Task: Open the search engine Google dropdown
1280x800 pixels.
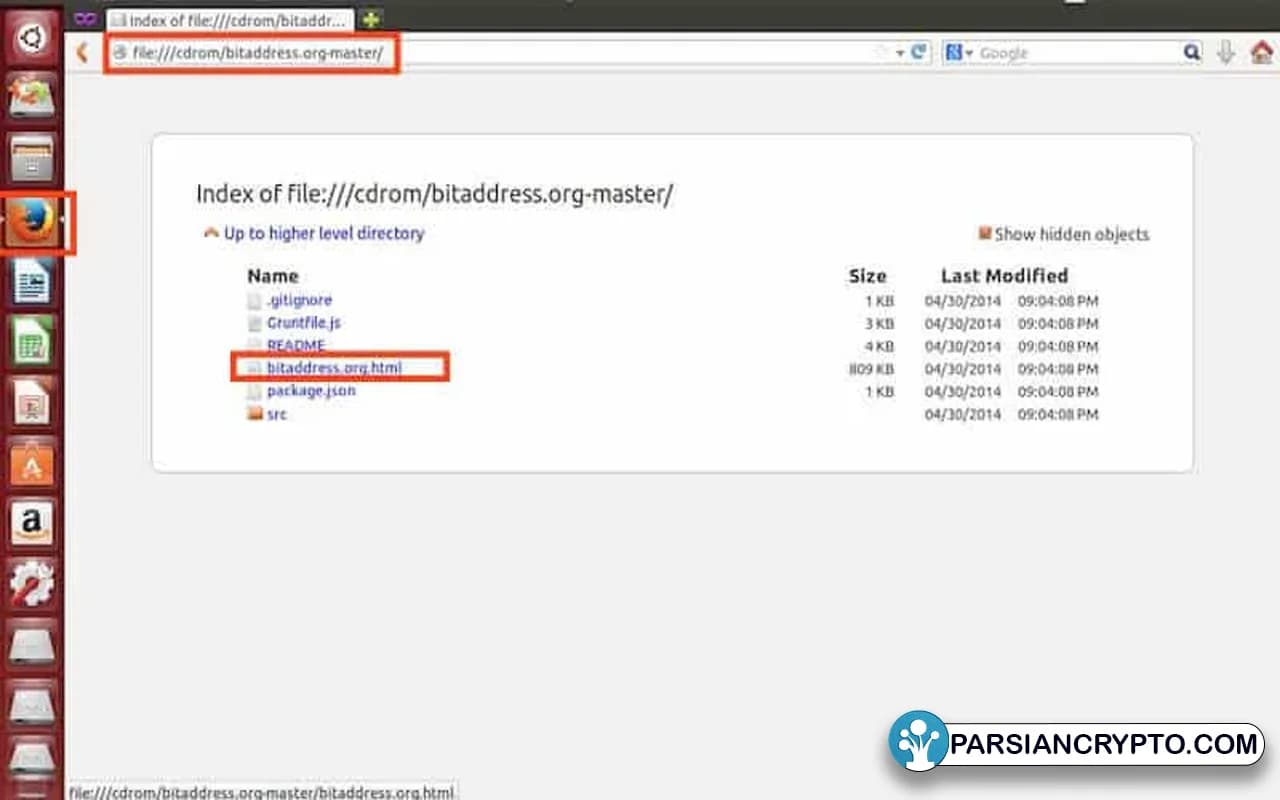Action: [x=960, y=53]
